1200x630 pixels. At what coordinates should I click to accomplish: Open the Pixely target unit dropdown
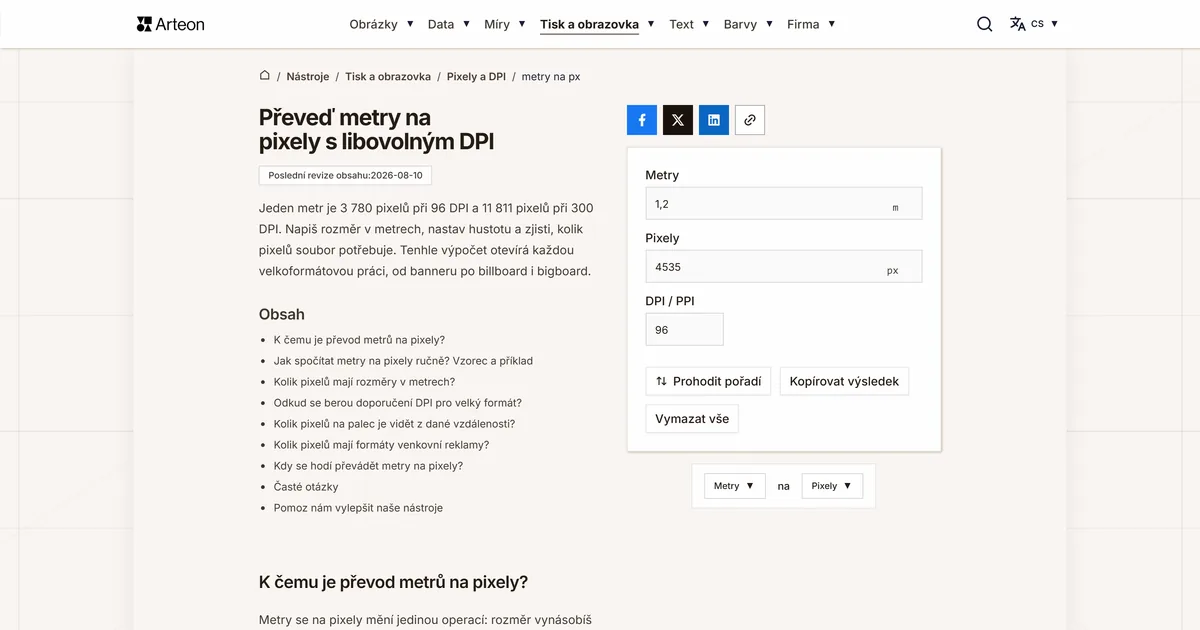832,486
